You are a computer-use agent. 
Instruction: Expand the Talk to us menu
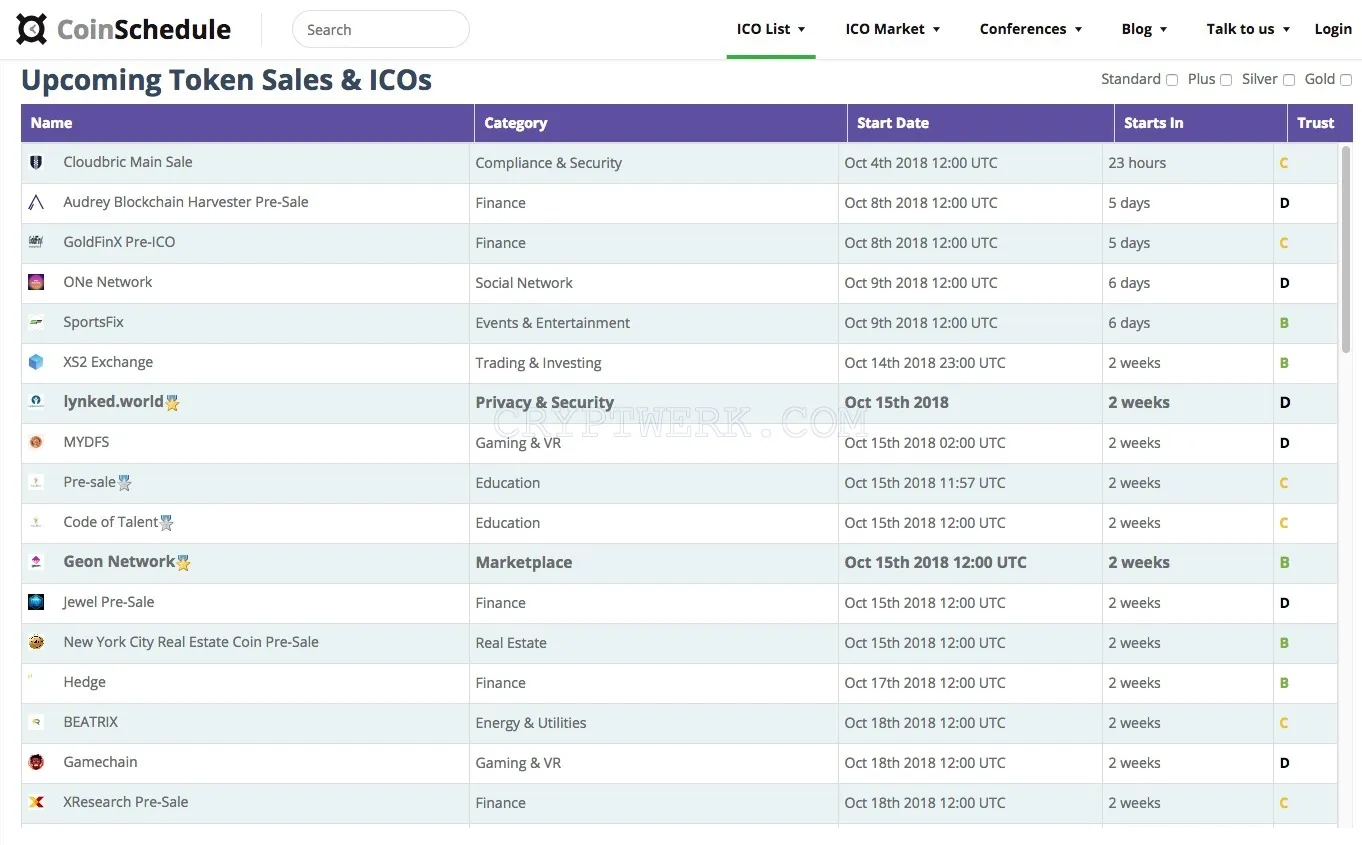(1248, 29)
